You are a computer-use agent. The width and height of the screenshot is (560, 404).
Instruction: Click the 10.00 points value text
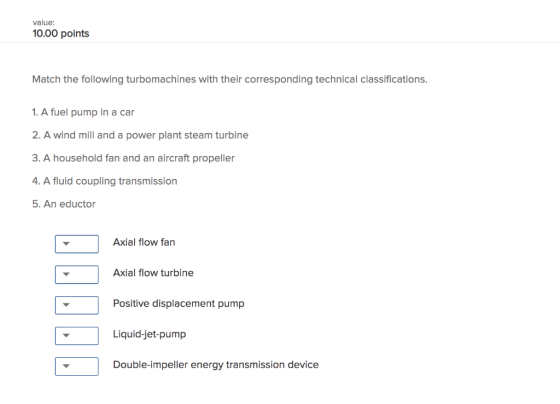[61, 34]
